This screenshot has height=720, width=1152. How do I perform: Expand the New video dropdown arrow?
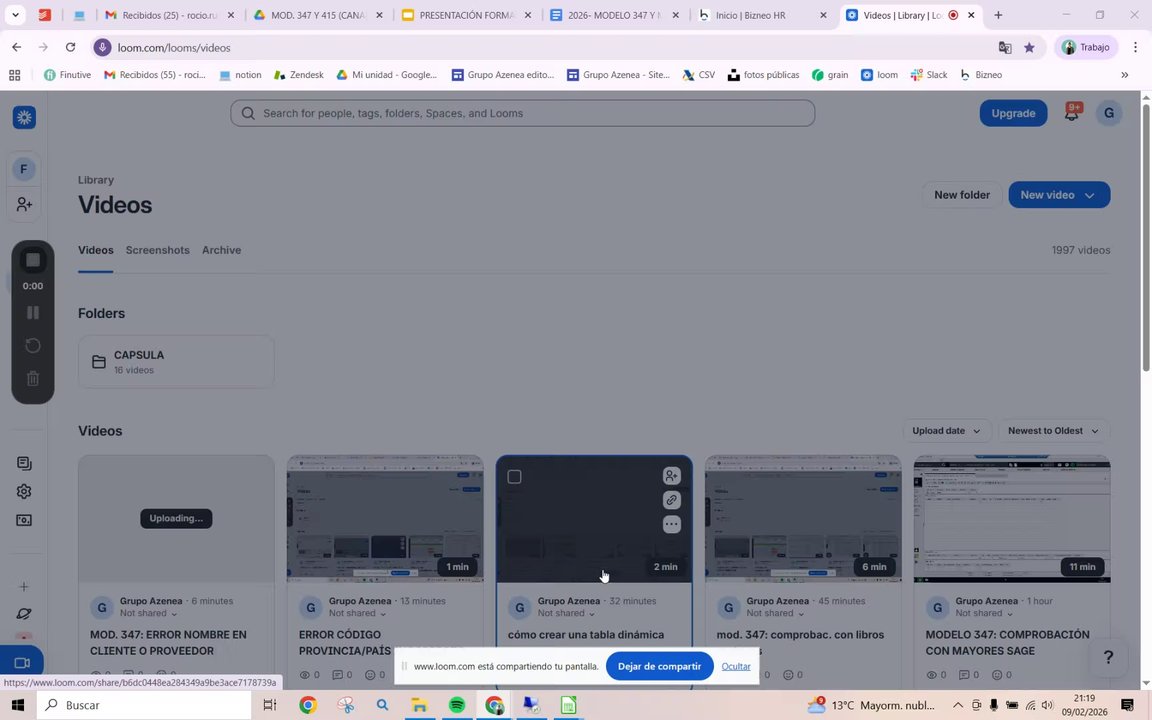pos(1090,195)
